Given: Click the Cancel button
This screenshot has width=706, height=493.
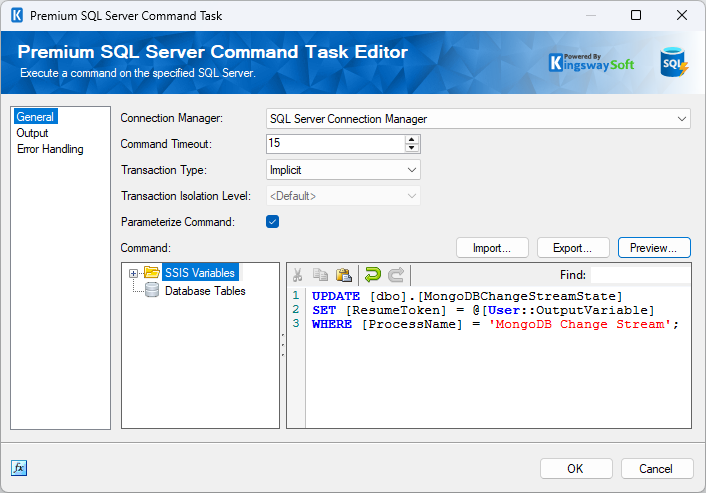Looking at the screenshot, I should (656, 469).
